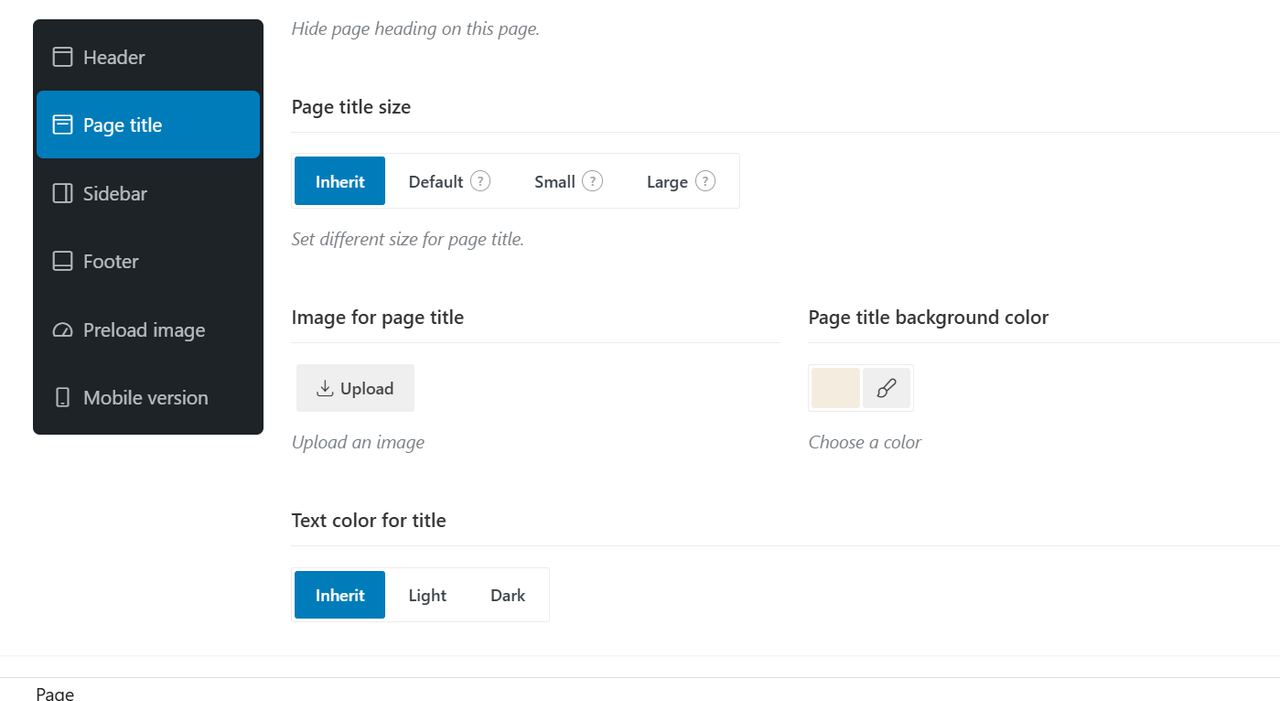Choose Inherit for Text color for title
Screen dimensions: 1280x701
(x=340, y=595)
